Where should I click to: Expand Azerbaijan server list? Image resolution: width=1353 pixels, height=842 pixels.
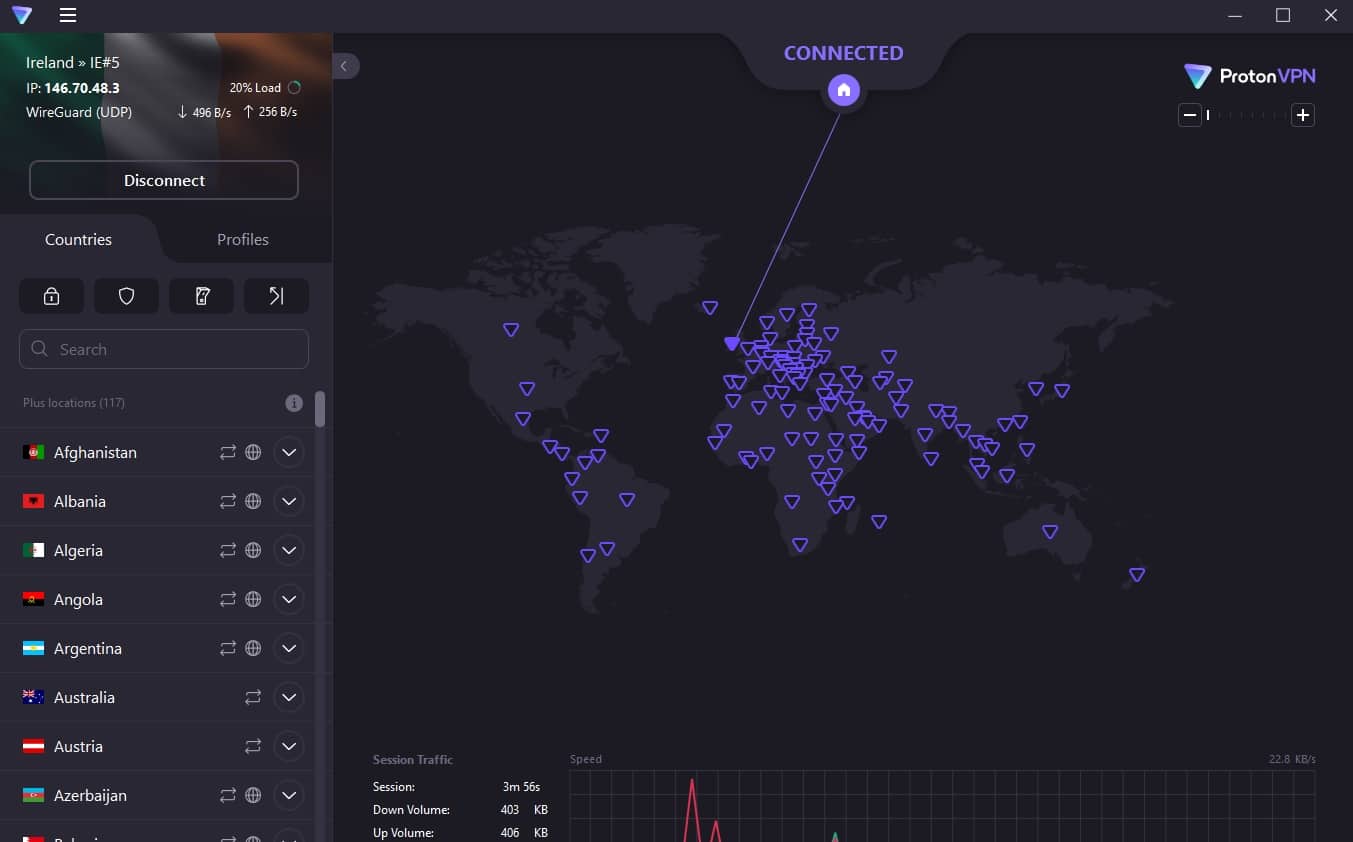click(x=289, y=795)
